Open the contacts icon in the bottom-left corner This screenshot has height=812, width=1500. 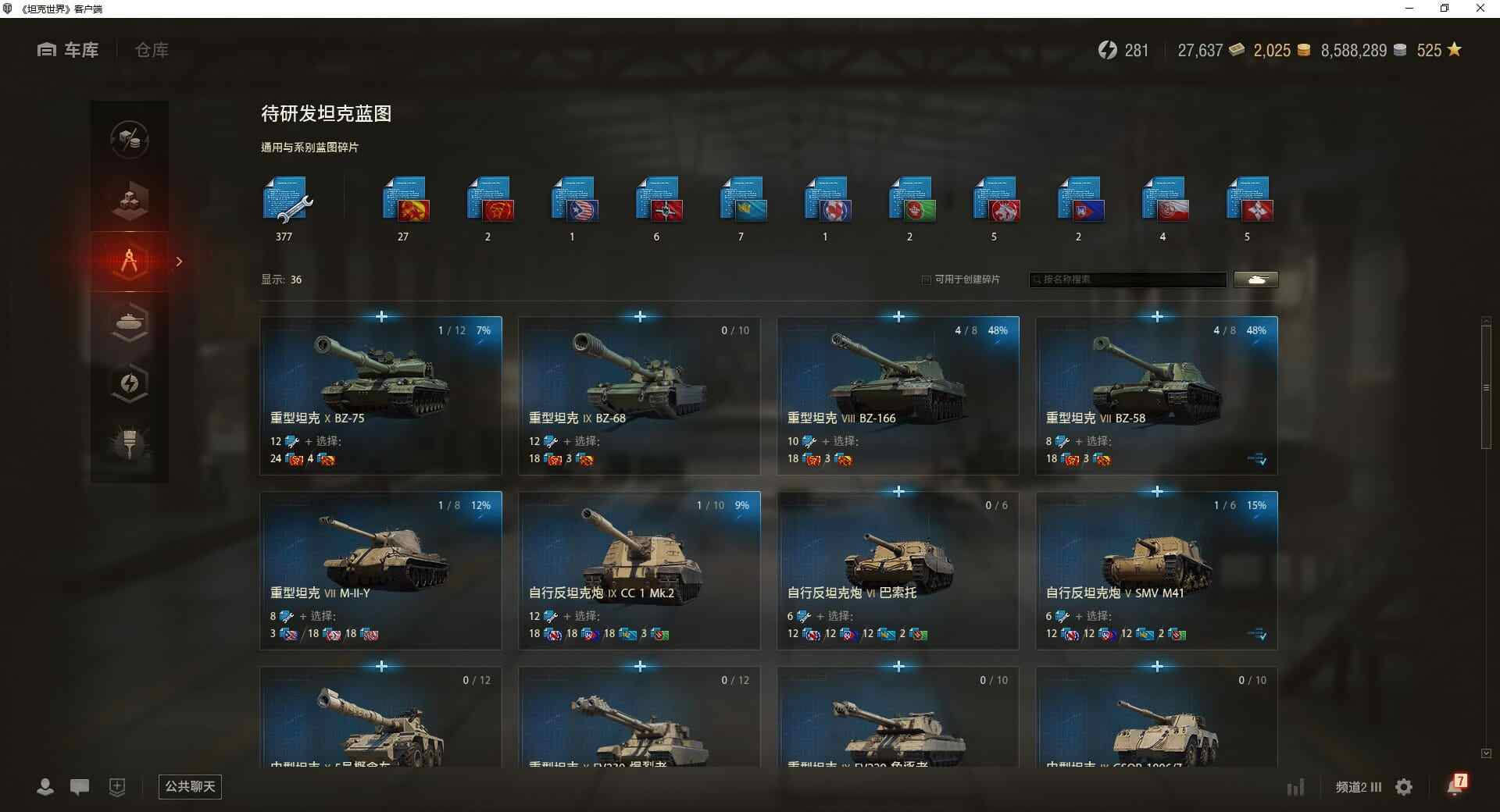pyautogui.click(x=45, y=787)
